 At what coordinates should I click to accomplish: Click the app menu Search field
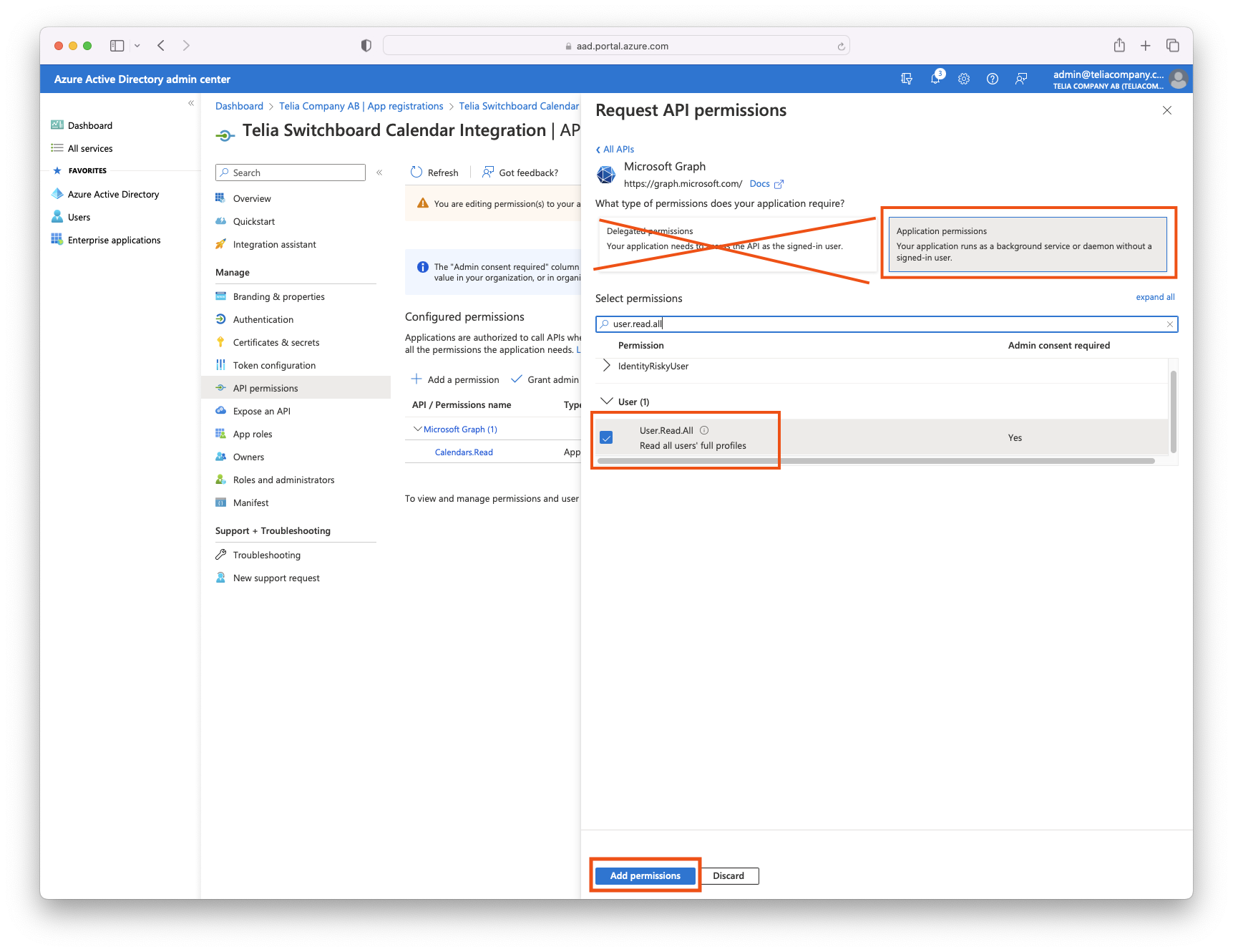click(x=291, y=173)
